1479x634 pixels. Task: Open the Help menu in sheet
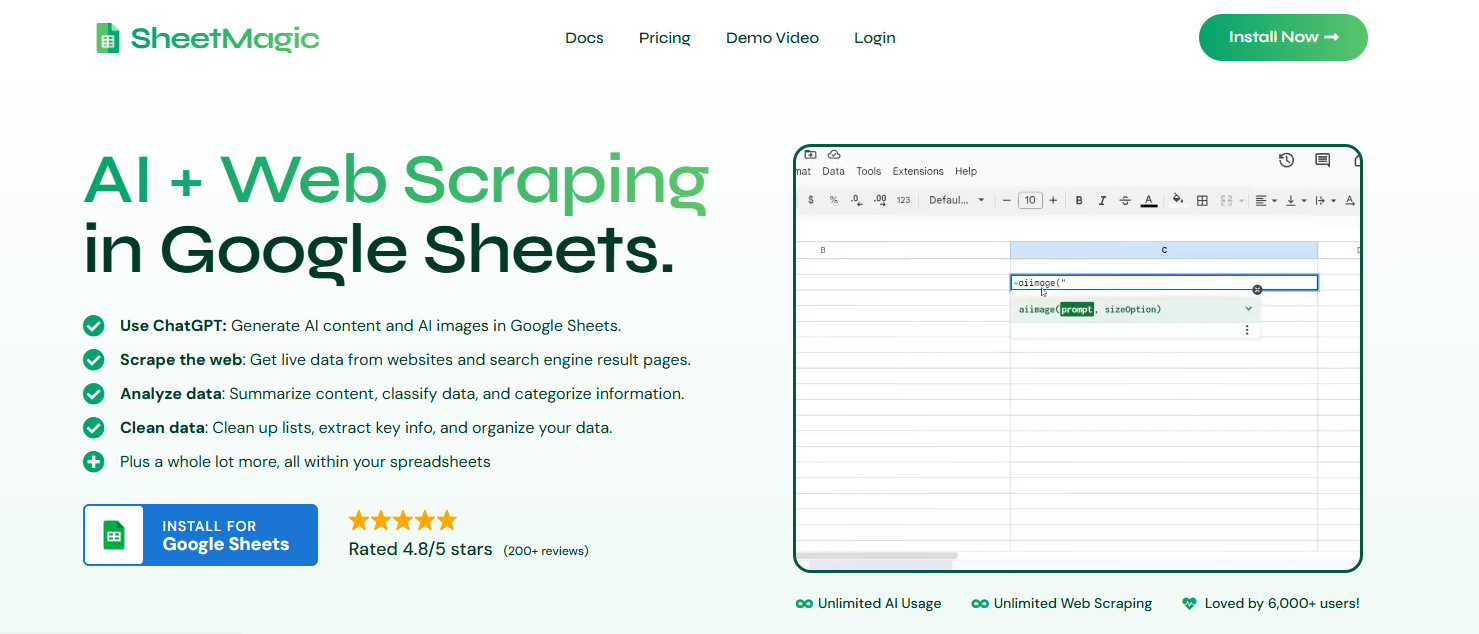(x=966, y=172)
